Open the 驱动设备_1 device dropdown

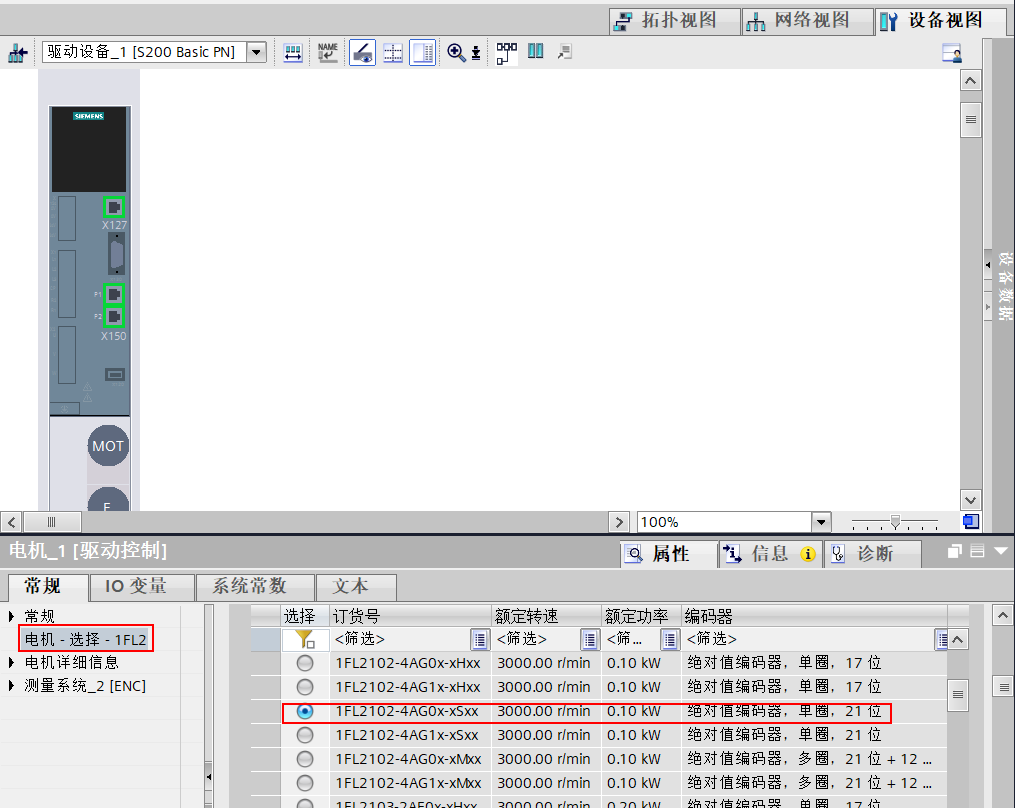click(x=258, y=52)
